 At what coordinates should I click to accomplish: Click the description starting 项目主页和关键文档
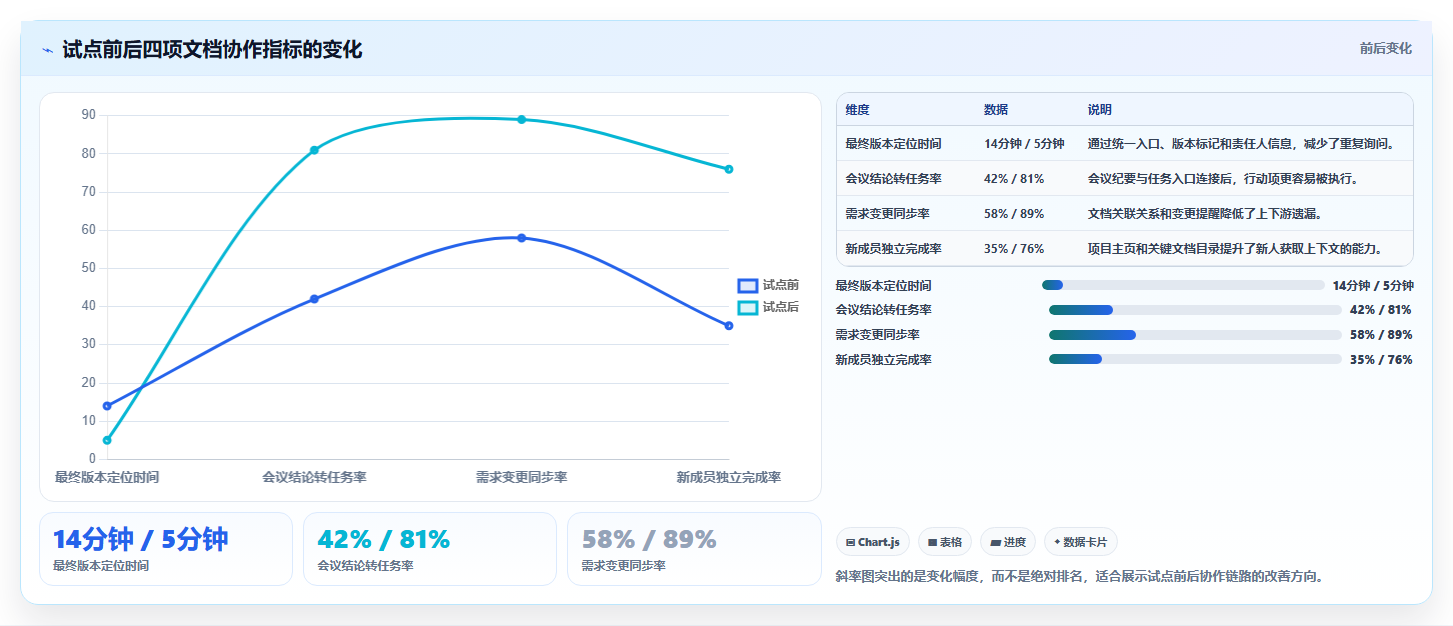(x=1235, y=249)
